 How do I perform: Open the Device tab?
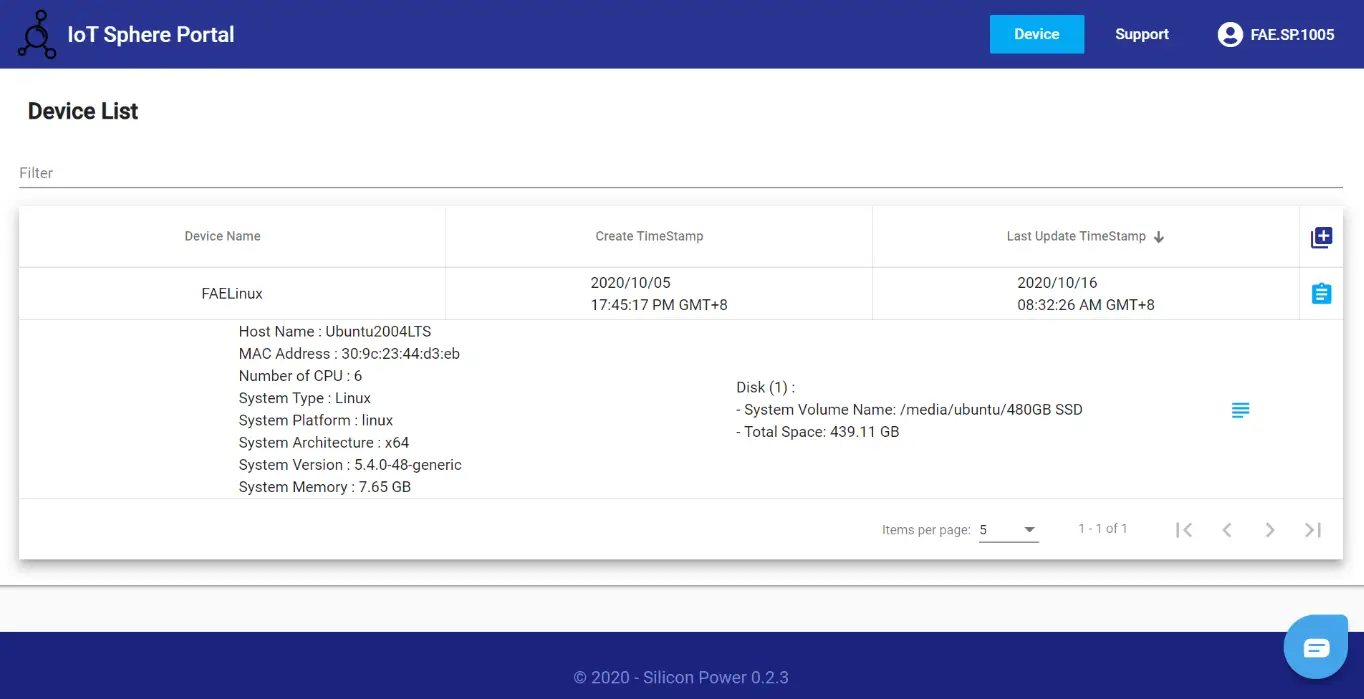coord(1036,34)
